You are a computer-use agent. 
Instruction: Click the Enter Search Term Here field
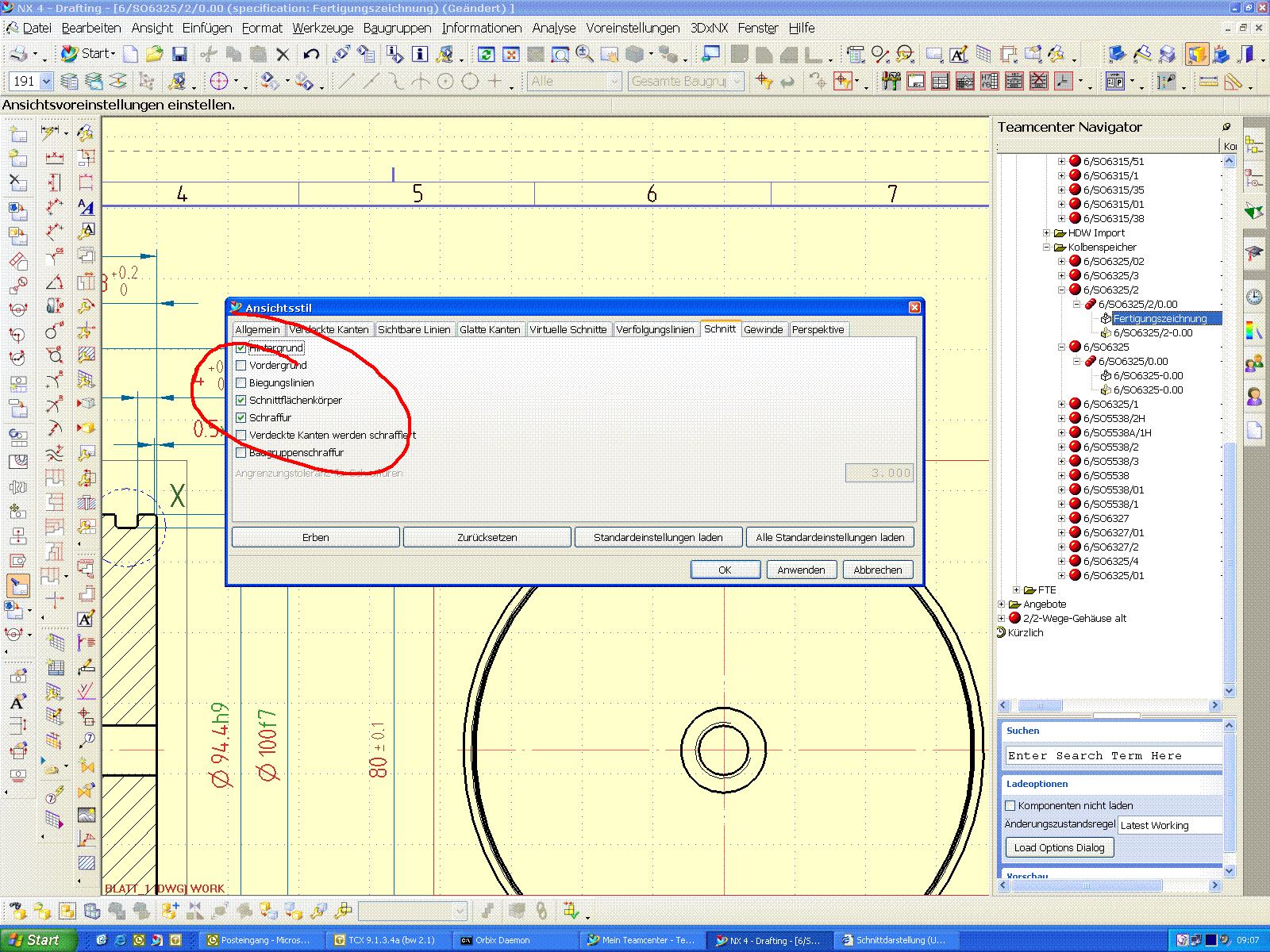click(x=1114, y=756)
